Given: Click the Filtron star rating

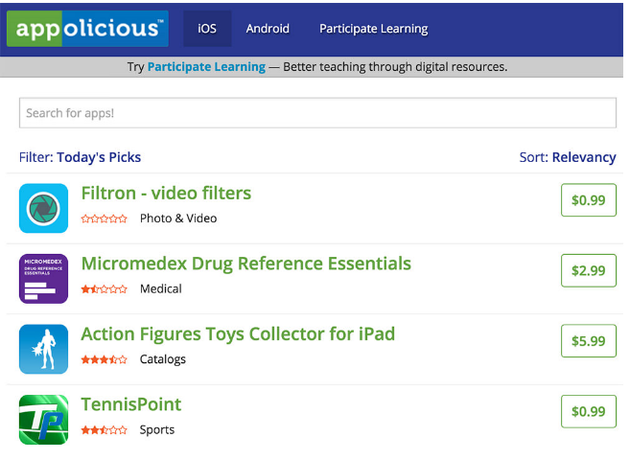Looking at the screenshot, I should [x=104, y=219].
